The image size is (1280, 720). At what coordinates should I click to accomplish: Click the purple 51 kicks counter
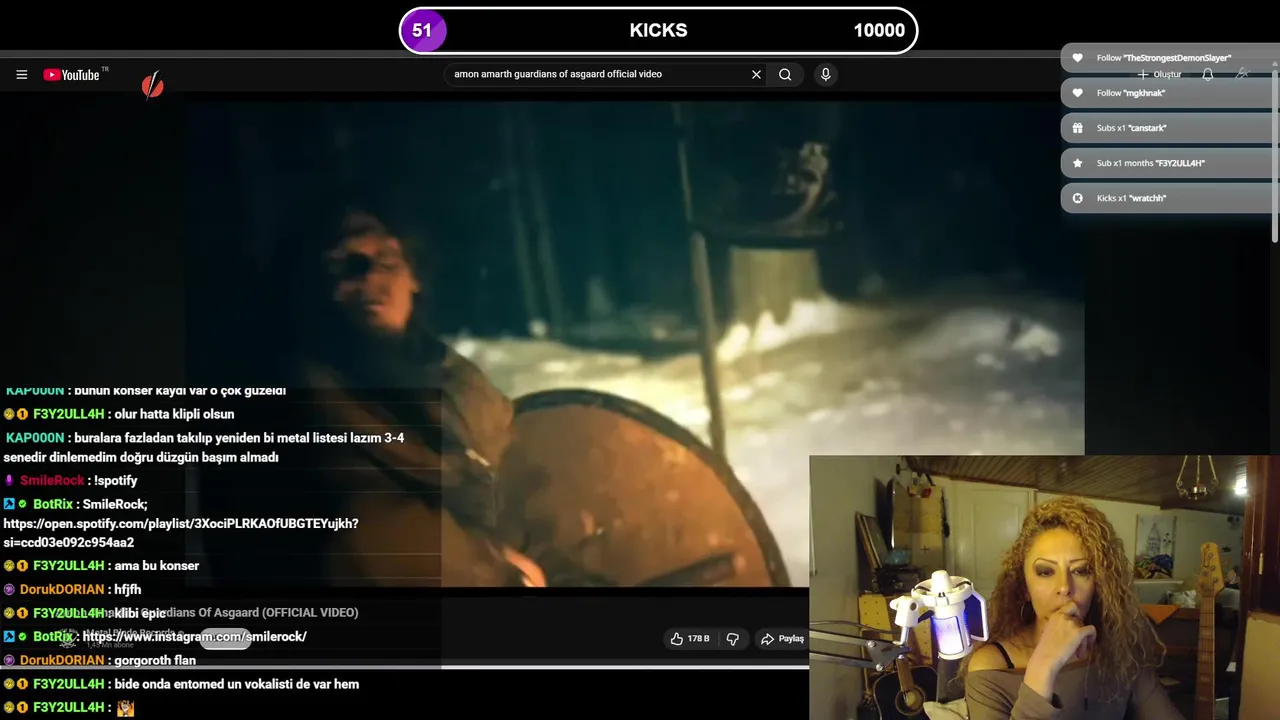(422, 30)
